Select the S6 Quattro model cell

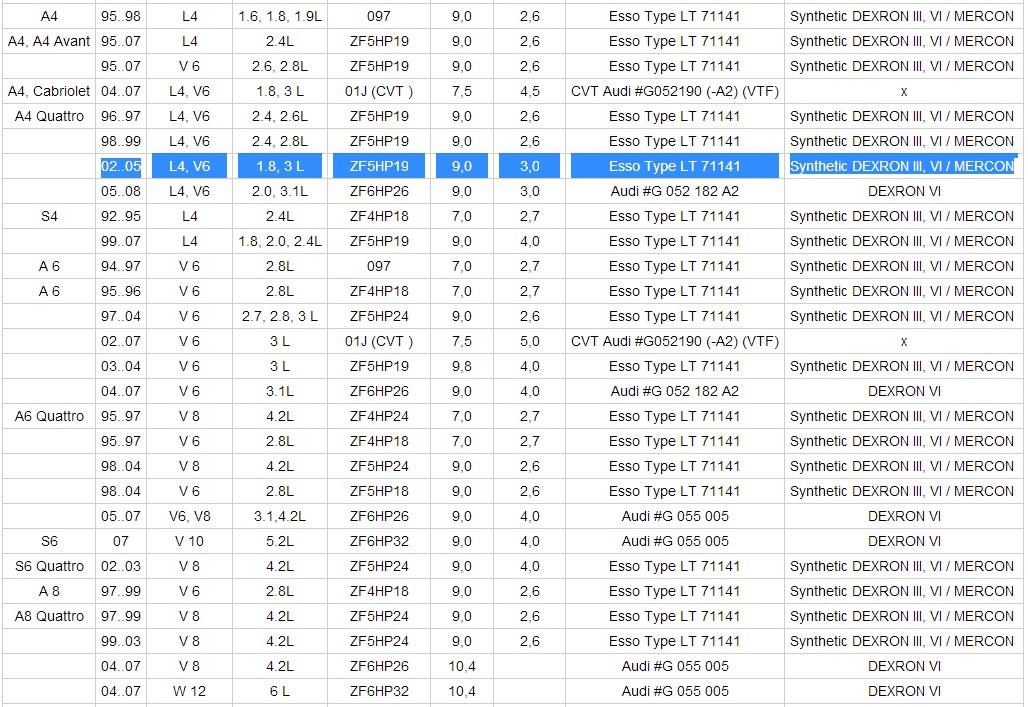click(49, 566)
